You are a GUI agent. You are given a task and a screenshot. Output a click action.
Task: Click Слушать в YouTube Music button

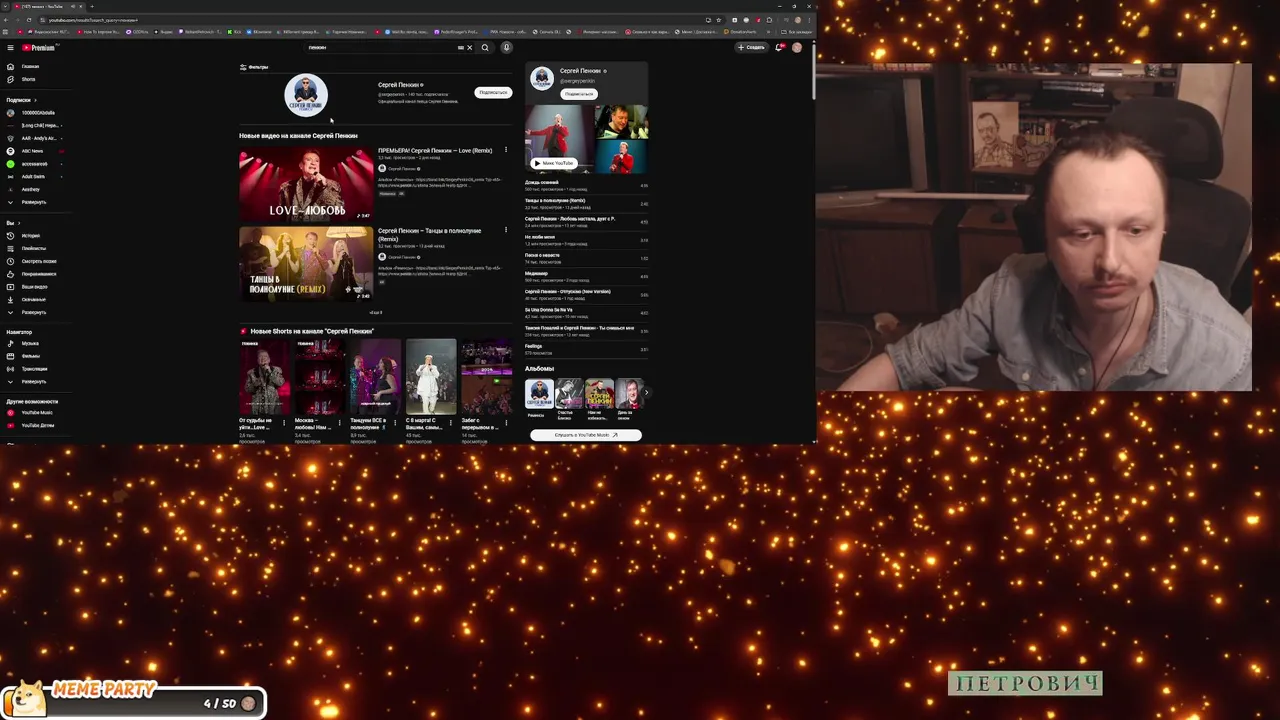point(586,435)
